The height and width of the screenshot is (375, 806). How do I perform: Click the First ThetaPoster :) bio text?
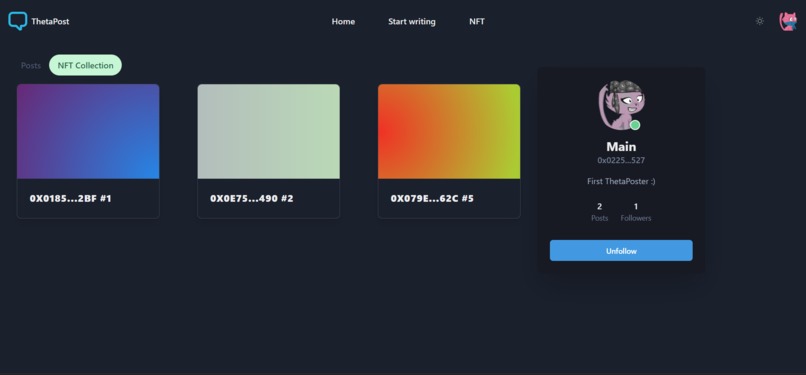pos(621,181)
